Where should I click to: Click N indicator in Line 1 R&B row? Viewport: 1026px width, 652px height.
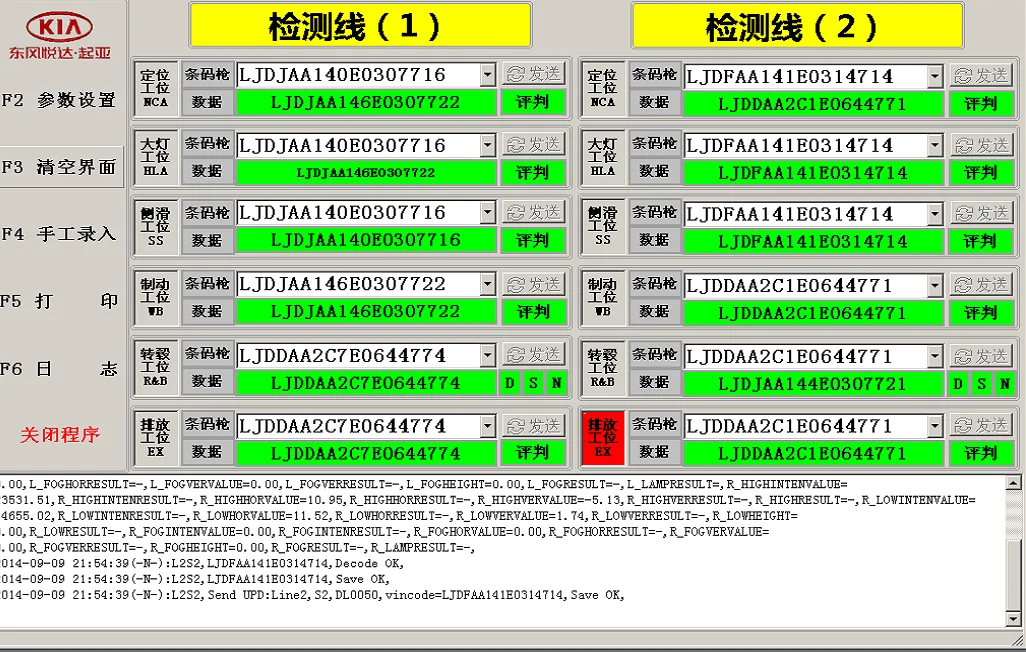(556, 383)
